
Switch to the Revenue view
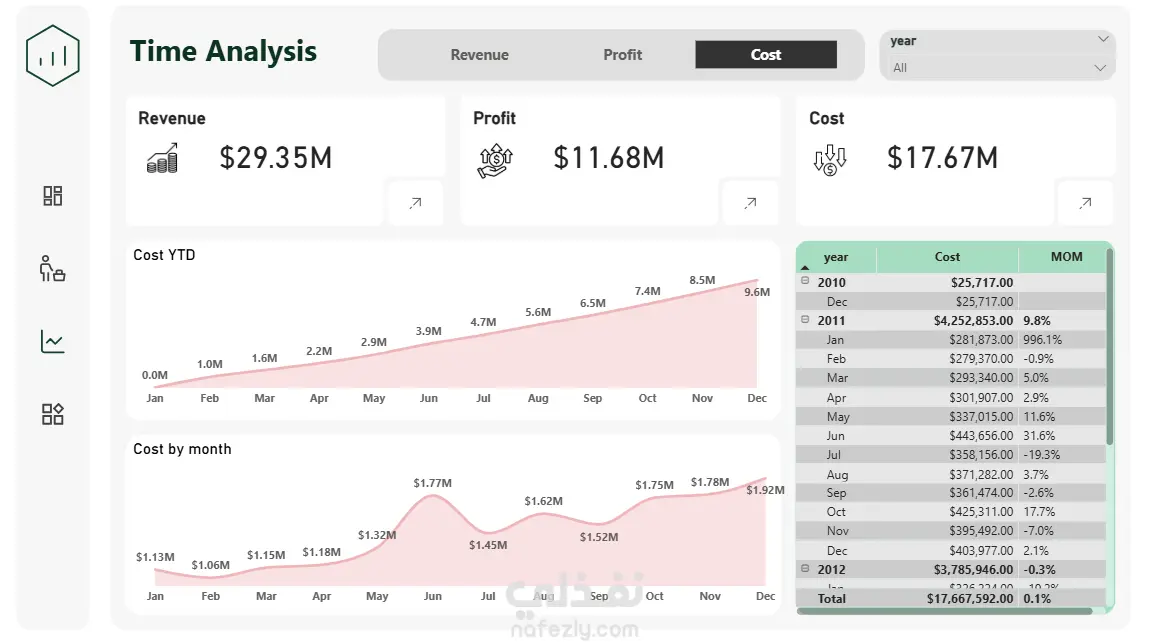coord(479,54)
